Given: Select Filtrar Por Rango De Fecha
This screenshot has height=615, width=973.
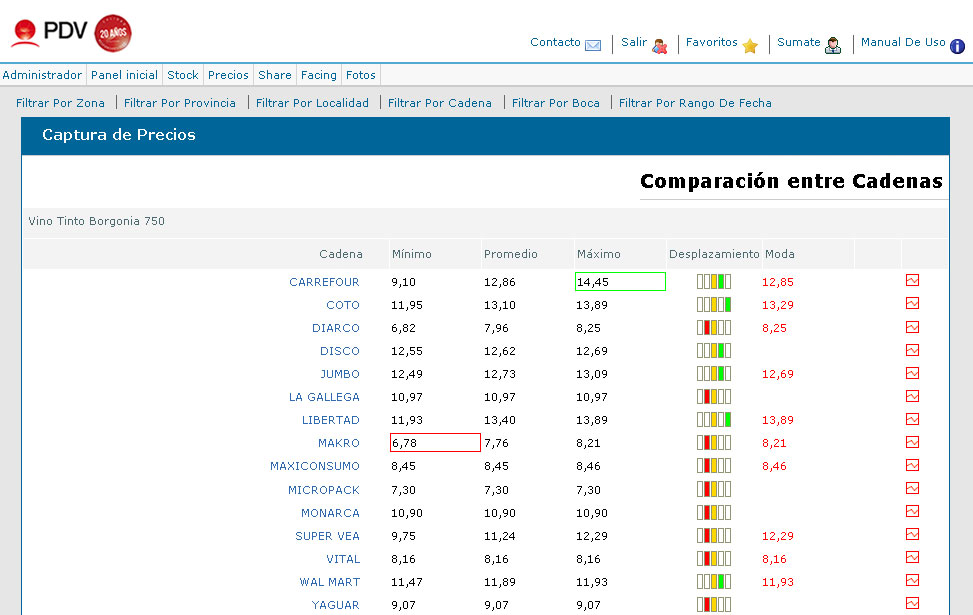Looking at the screenshot, I should (695, 103).
